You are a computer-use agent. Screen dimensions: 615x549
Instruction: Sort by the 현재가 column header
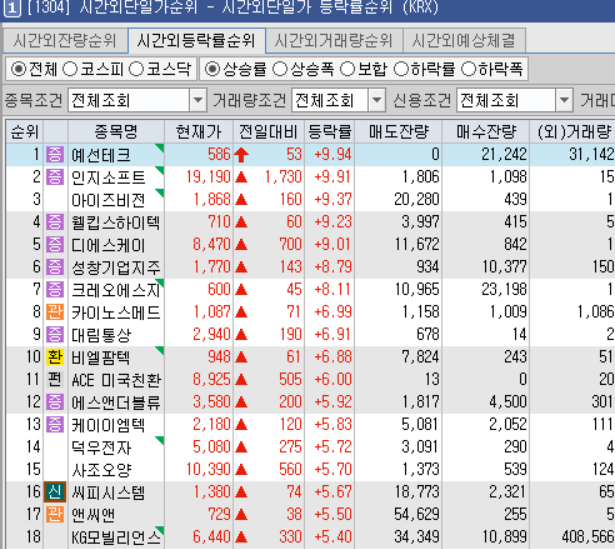coord(198,132)
